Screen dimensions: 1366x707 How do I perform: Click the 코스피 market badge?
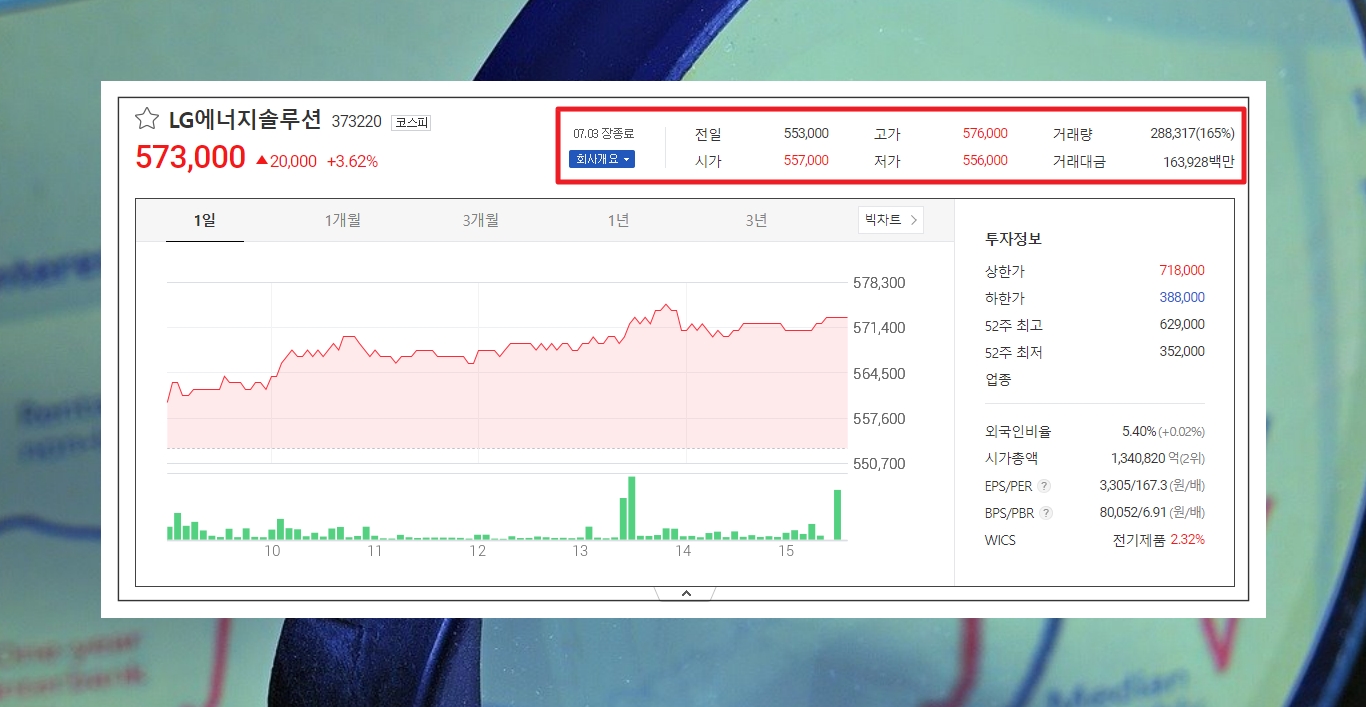tap(411, 122)
